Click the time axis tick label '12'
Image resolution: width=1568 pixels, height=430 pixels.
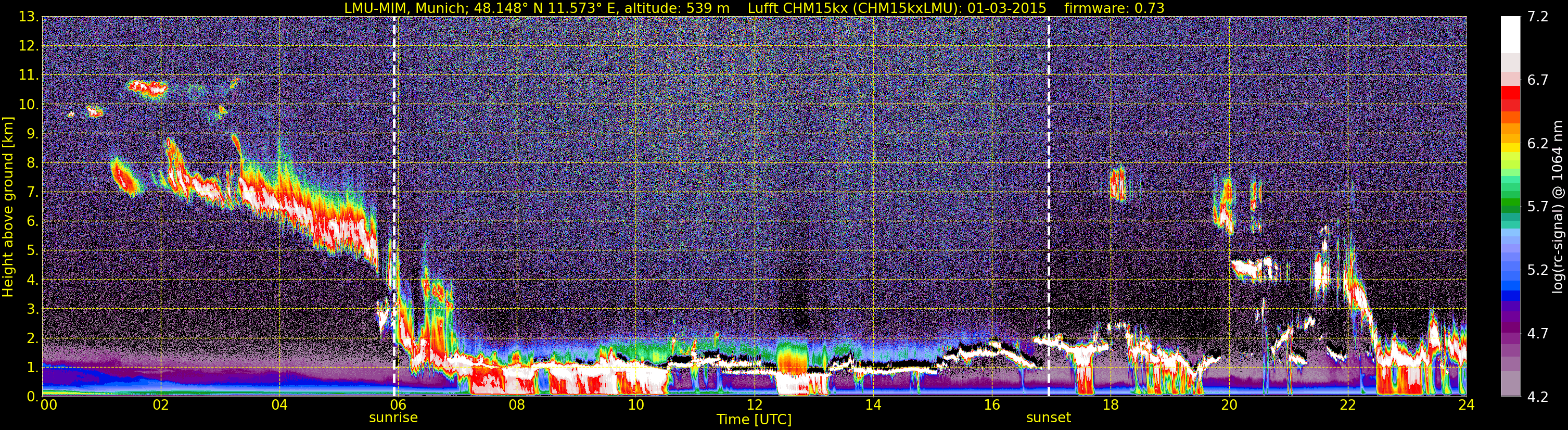(x=754, y=405)
